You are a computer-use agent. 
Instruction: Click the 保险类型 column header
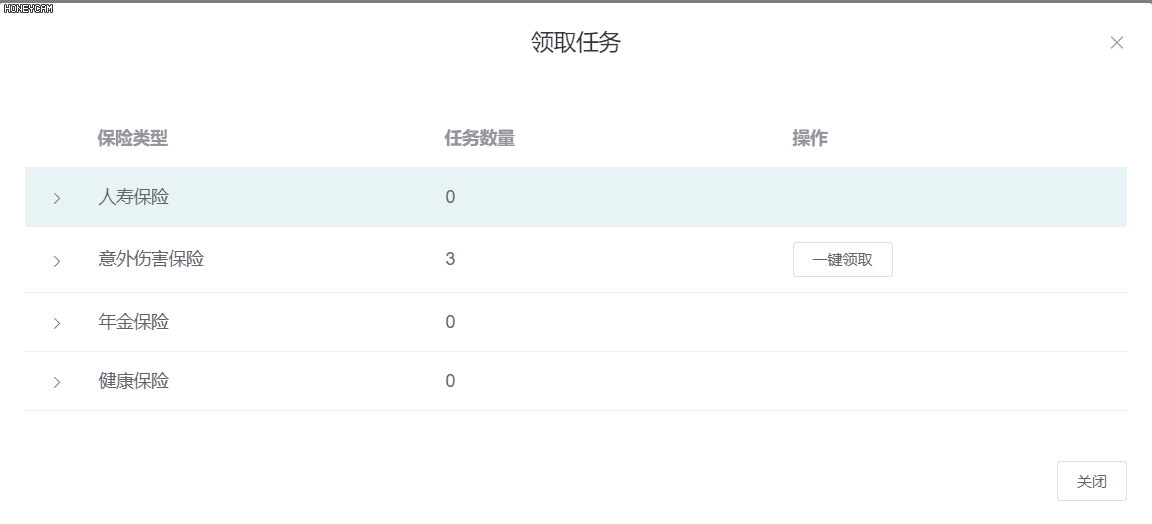pos(133,138)
